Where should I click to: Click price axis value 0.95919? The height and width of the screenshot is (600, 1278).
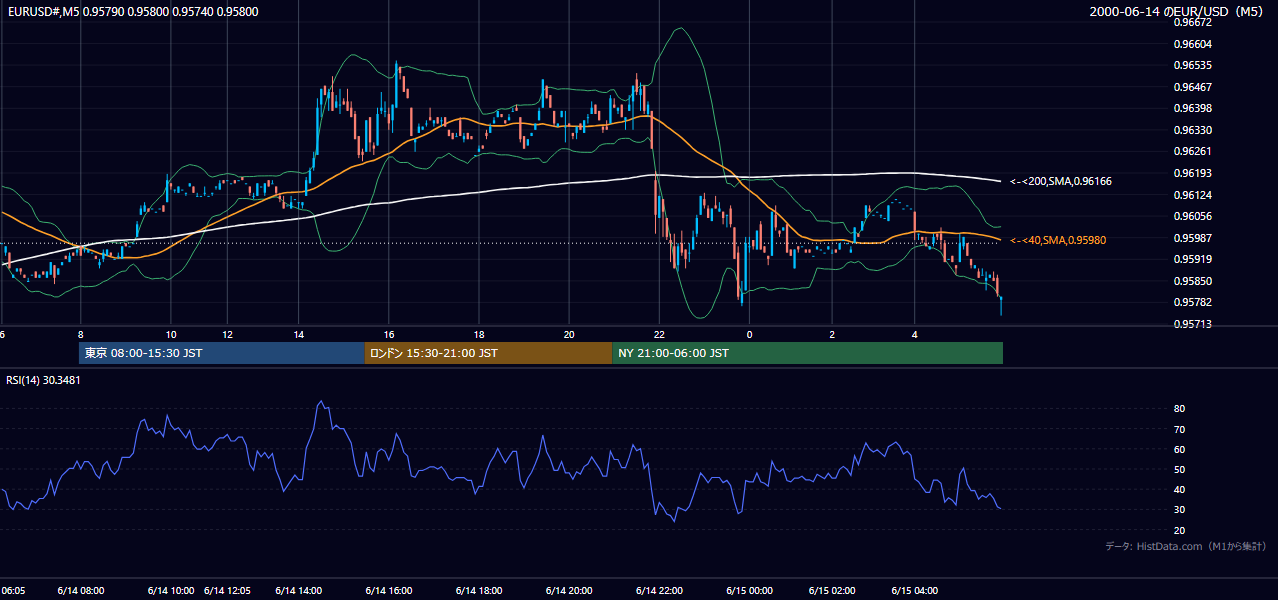(1192, 259)
